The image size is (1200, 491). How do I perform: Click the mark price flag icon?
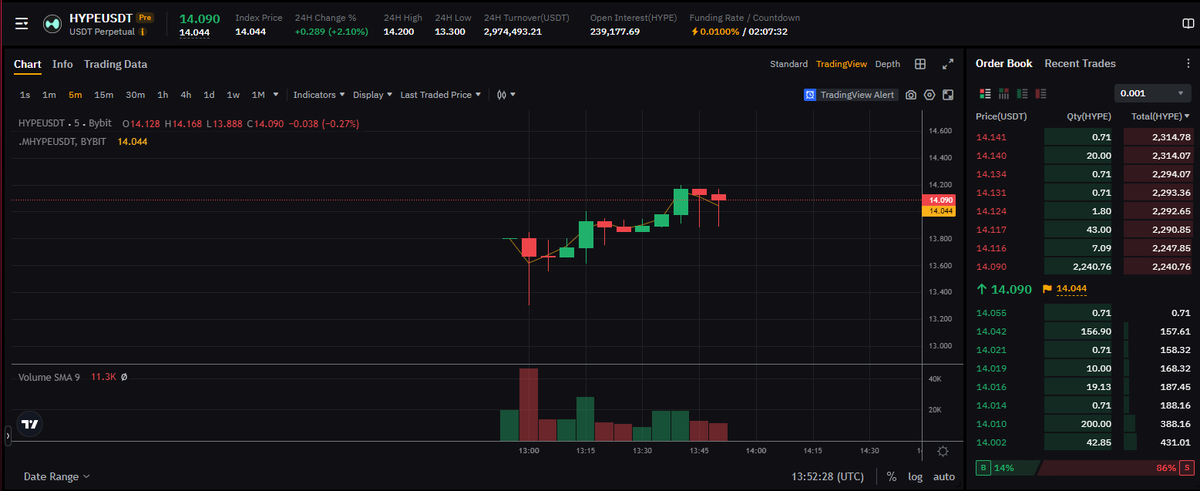click(1048, 288)
